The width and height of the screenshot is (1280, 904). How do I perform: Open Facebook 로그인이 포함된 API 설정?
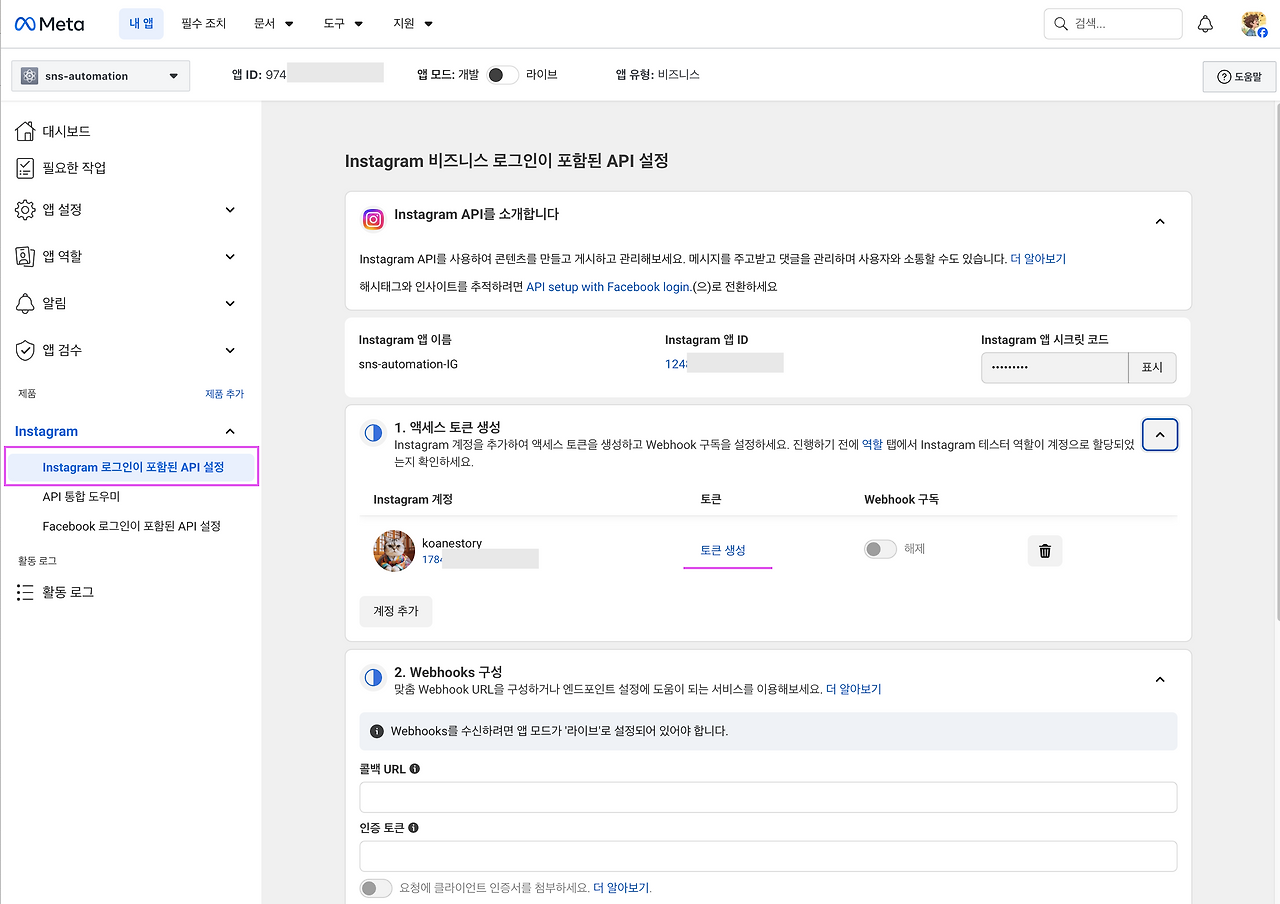(131, 526)
